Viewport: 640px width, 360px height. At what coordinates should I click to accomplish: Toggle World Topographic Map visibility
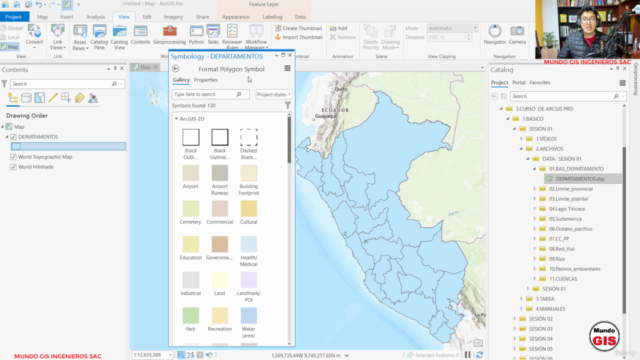point(13,157)
